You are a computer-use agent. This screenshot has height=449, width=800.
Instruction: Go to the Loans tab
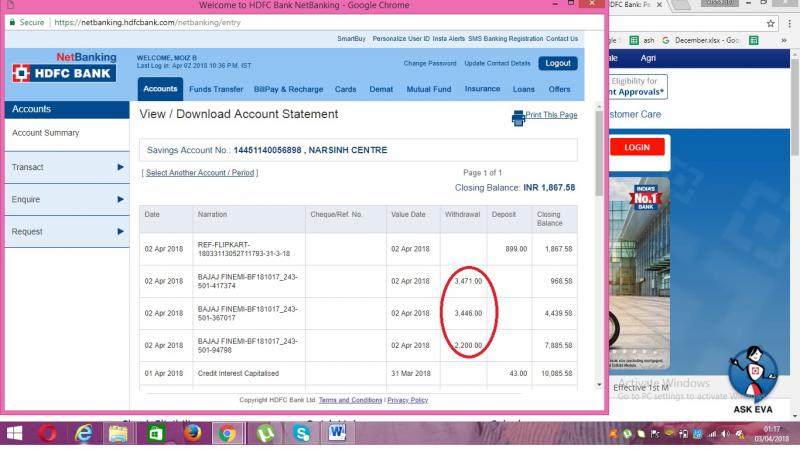523,89
